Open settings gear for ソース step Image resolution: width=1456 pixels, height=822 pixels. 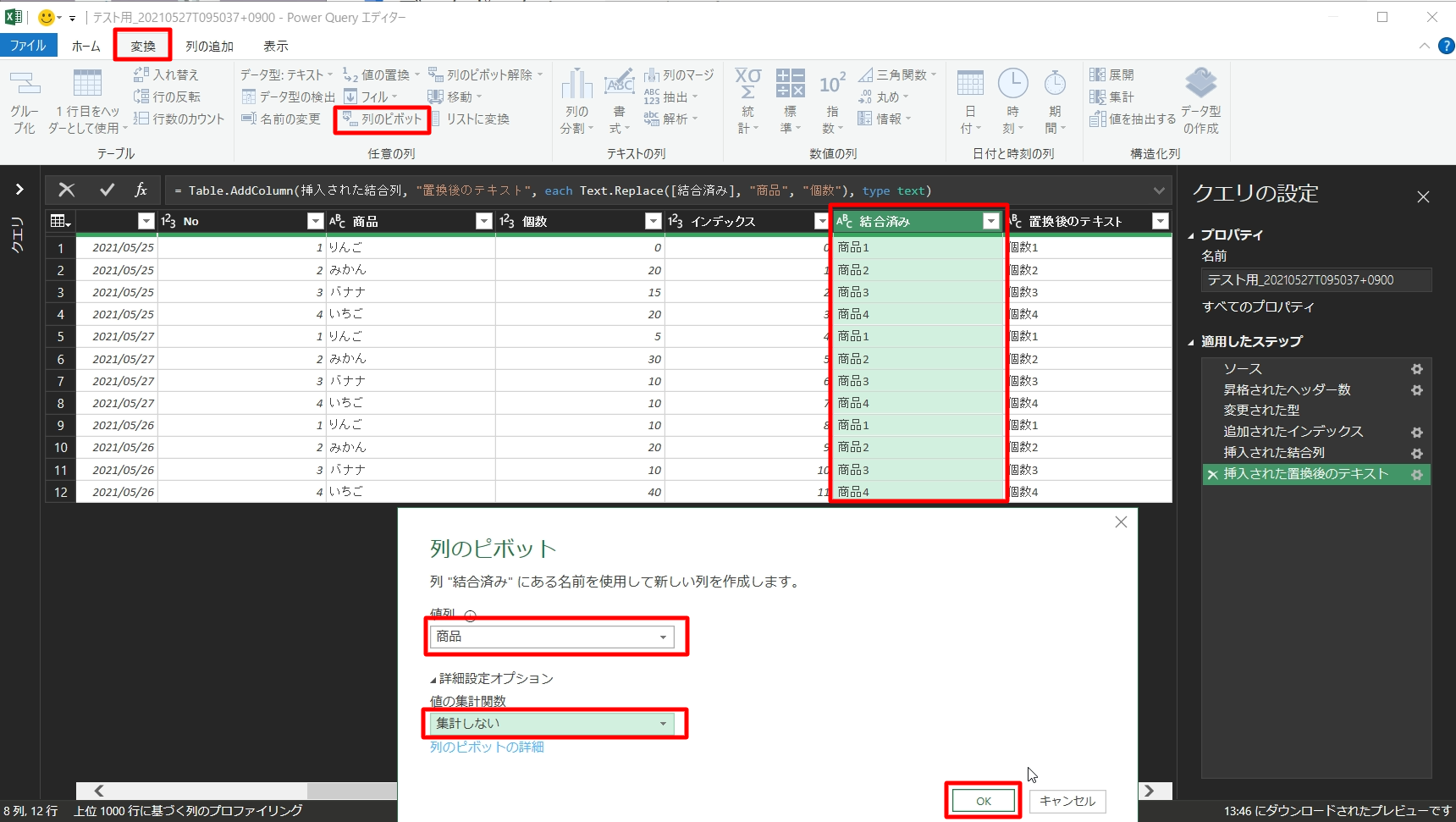pos(1416,369)
